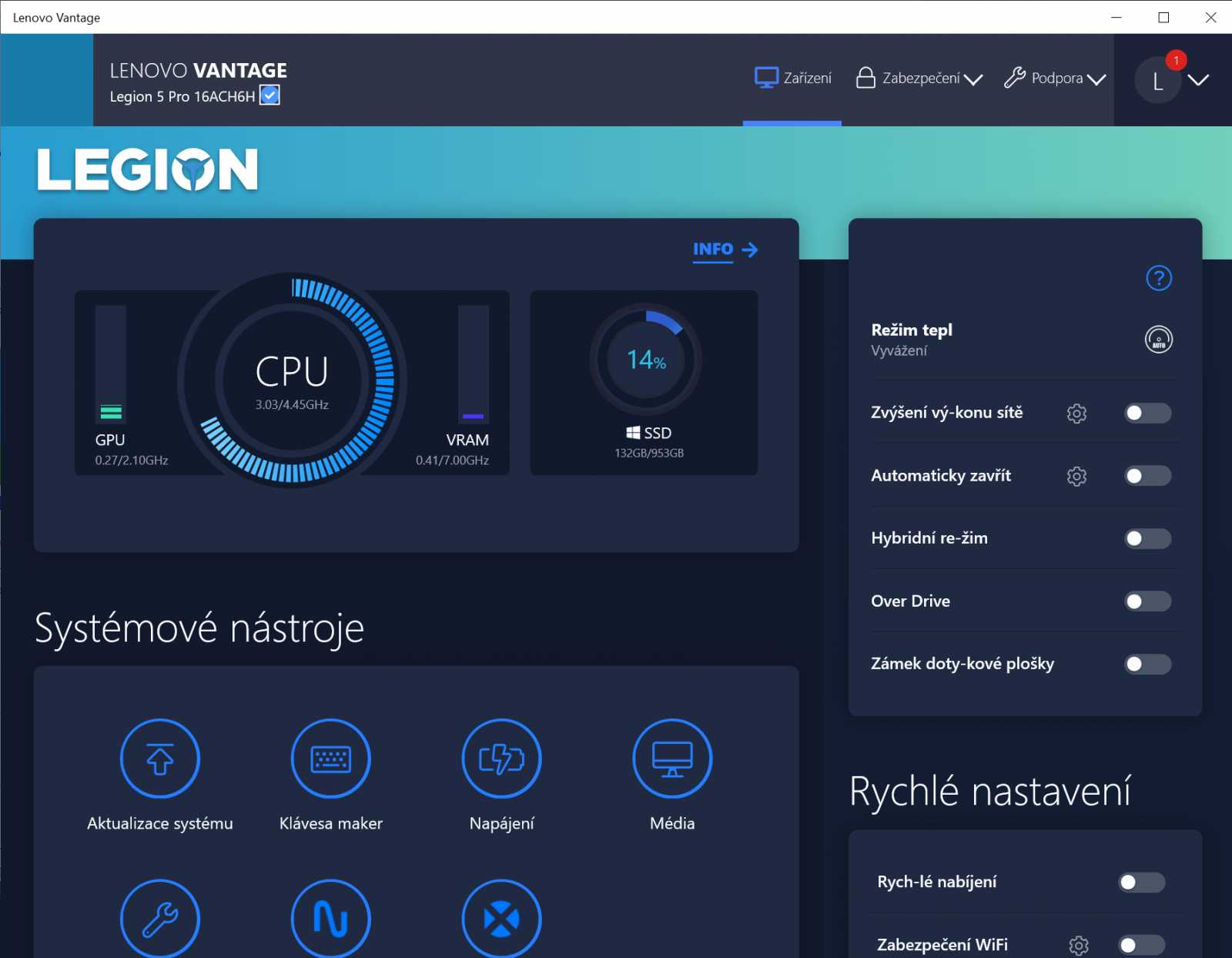Click the wrench icon for Podpora
The image size is (1232, 958).
pyautogui.click(x=1015, y=78)
